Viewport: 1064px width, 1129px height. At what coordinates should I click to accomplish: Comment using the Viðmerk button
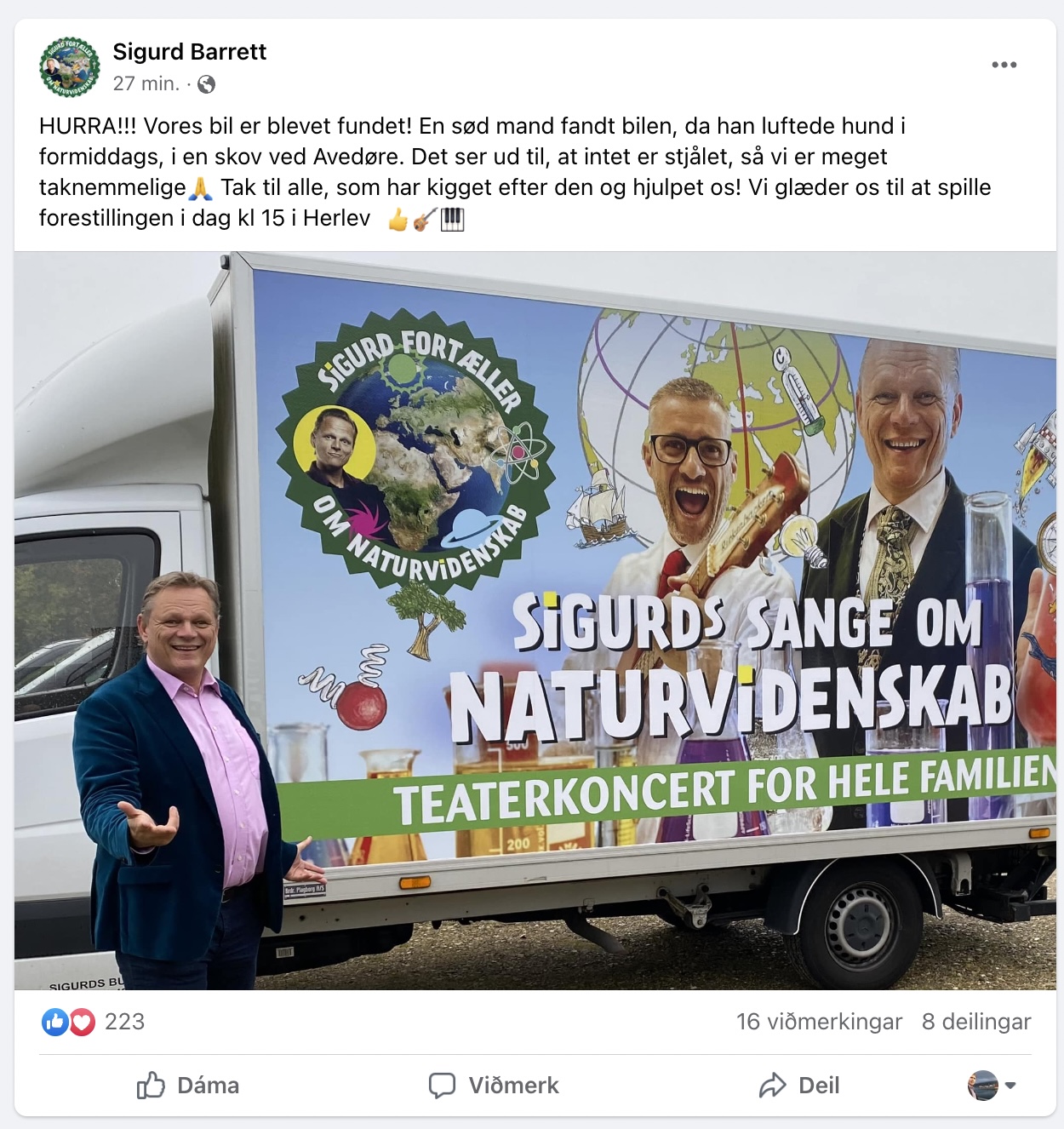[494, 1086]
